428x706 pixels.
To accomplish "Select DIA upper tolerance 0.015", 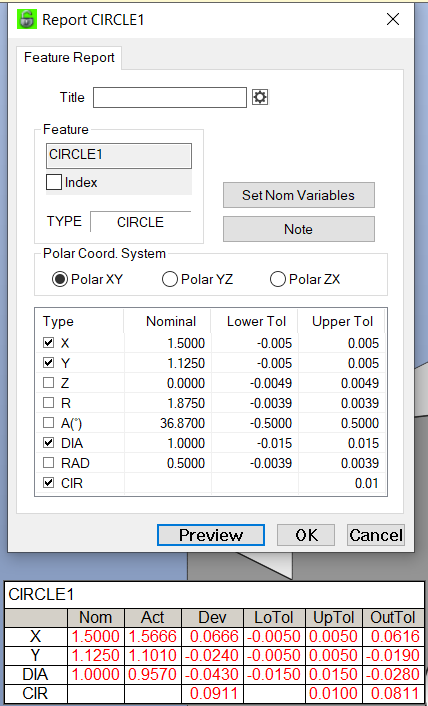I will tap(363, 443).
